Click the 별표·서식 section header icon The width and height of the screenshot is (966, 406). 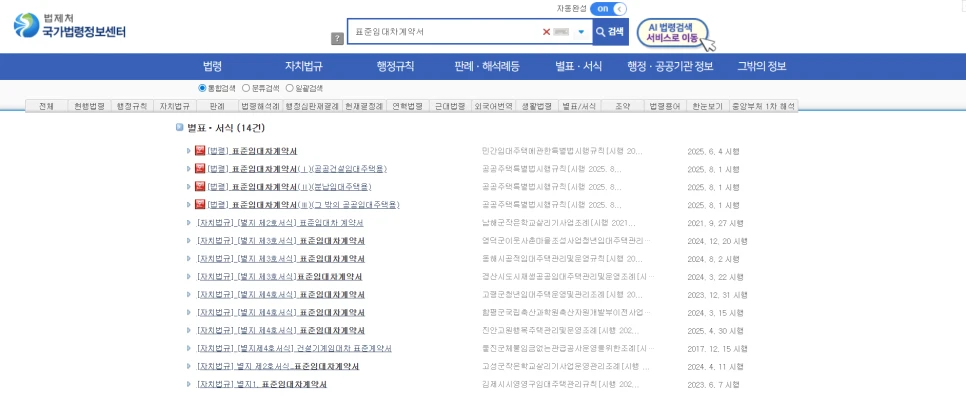(x=179, y=128)
